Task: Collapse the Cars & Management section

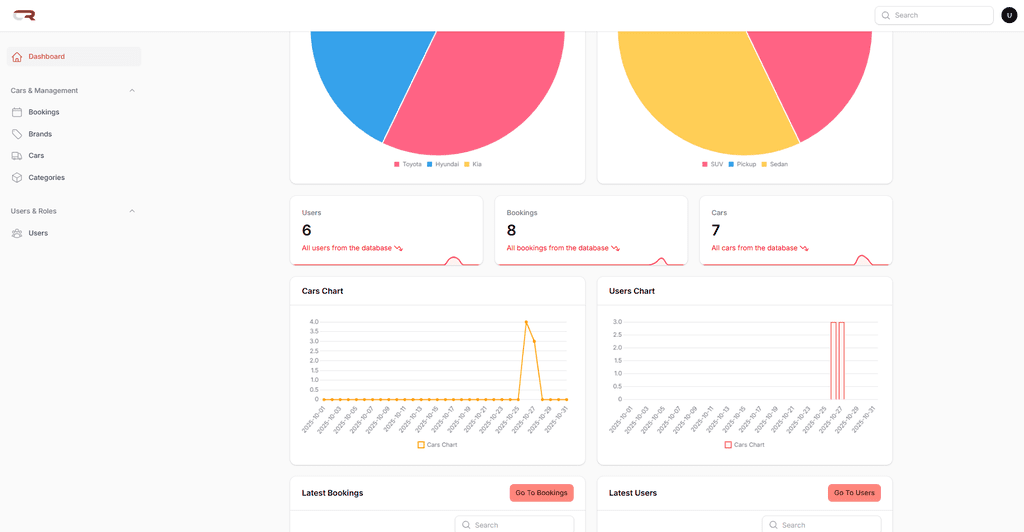Action: coord(132,91)
